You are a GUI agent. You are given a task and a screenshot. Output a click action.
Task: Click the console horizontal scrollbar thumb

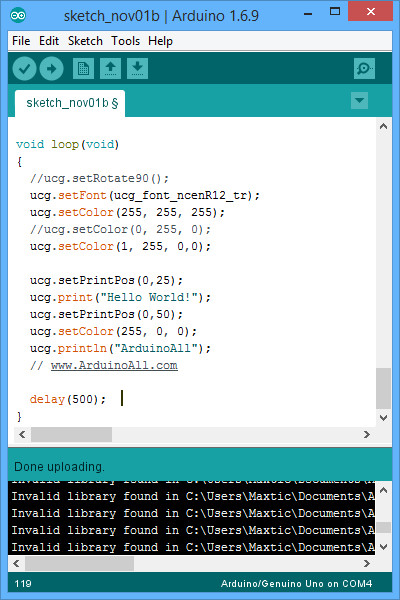click(x=80, y=563)
